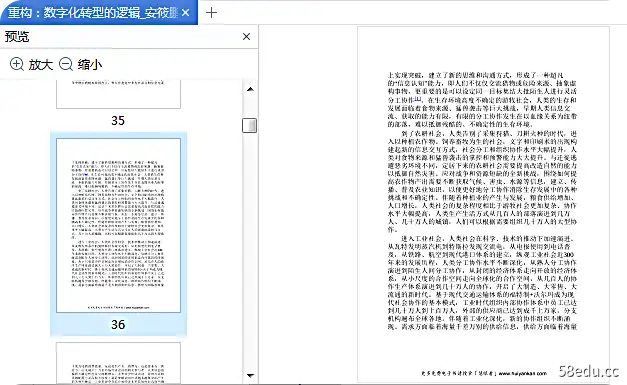Click the thumbnail scrollbar down arrow
Screen dimensions: 627x385
[250, 375]
